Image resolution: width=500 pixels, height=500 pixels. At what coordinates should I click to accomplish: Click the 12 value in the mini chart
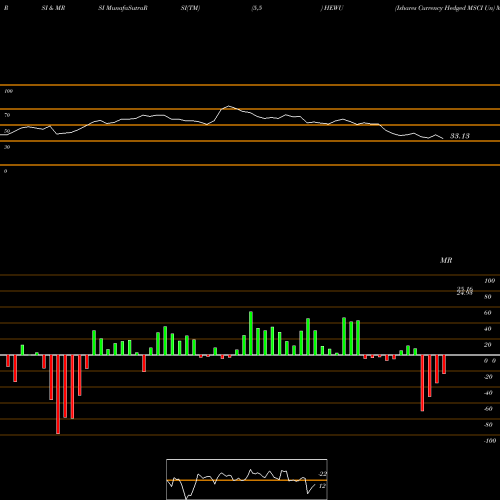click(322, 486)
